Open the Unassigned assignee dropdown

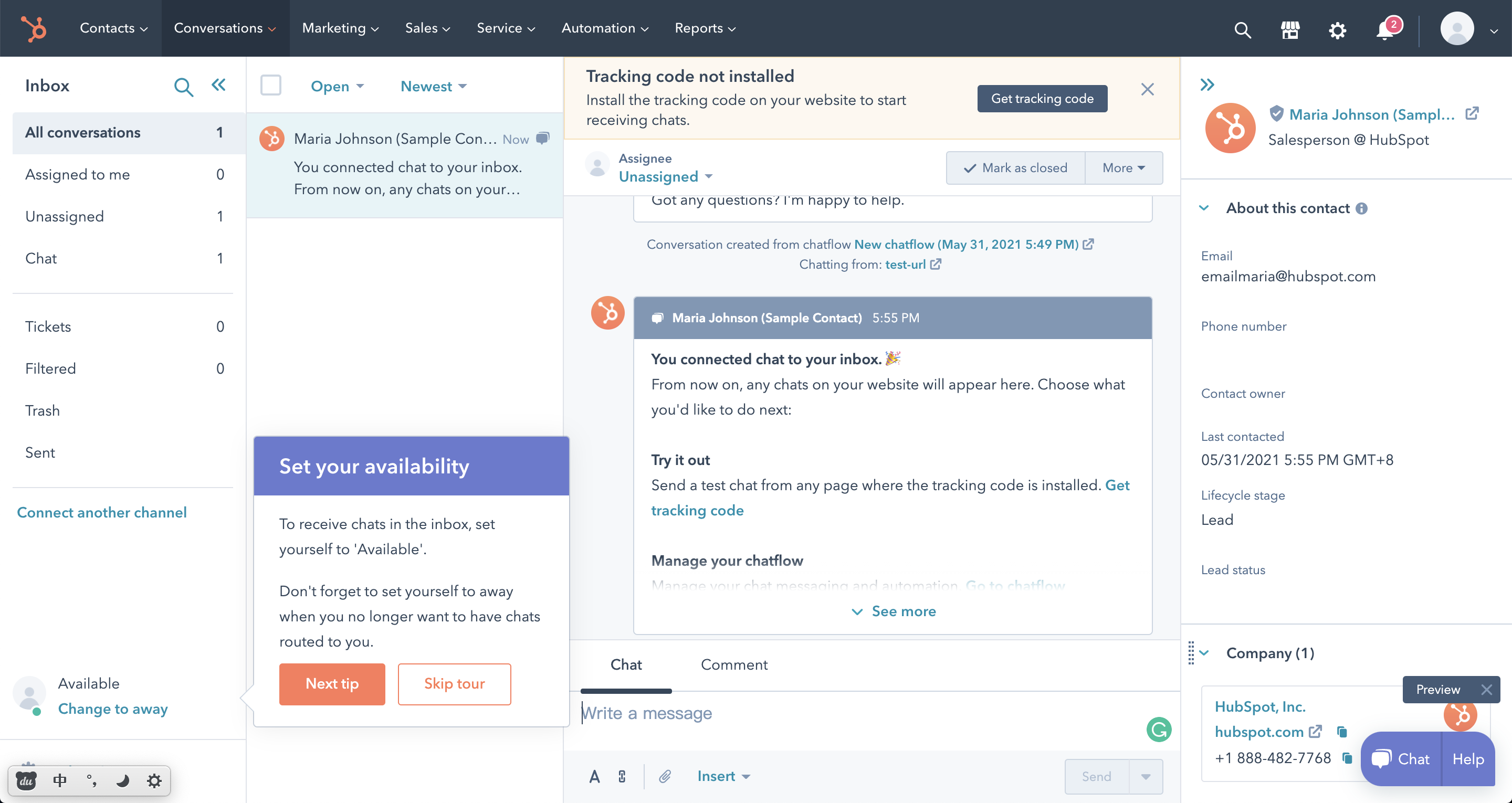coord(666,177)
